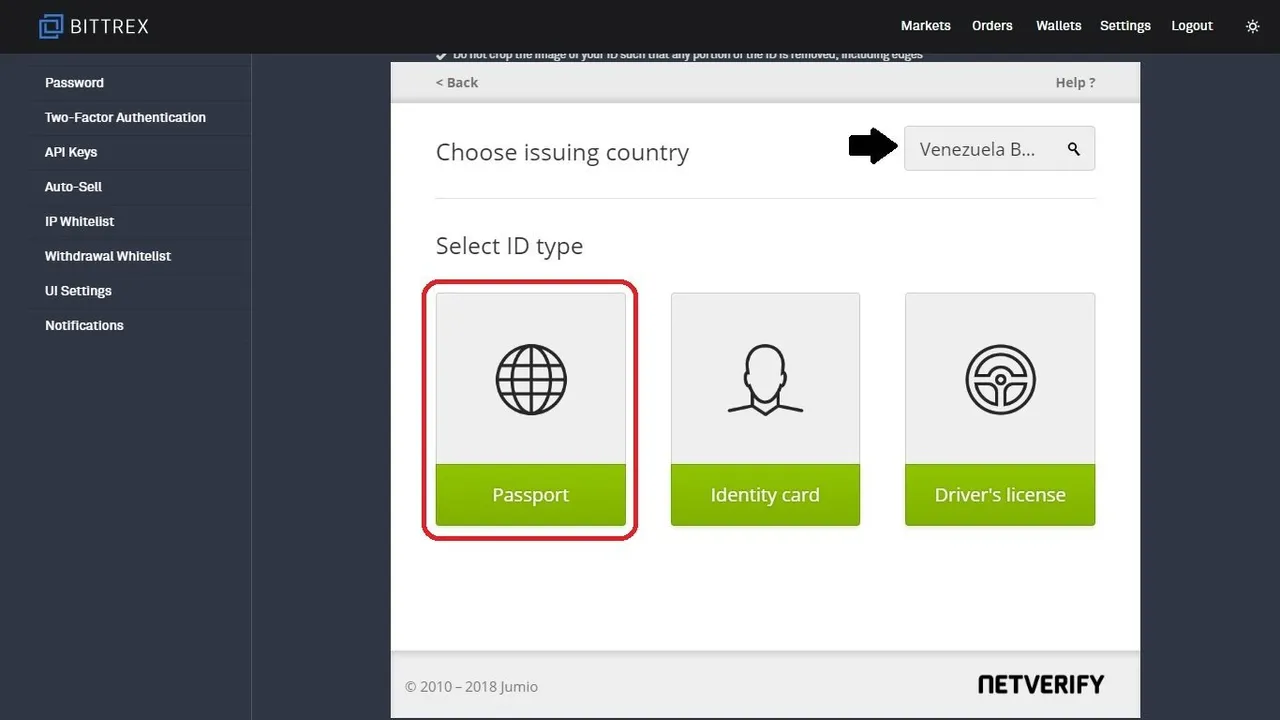This screenshot has height=720, width=1280.
Task: Select the green Driver's license button
Action: 1000,495
